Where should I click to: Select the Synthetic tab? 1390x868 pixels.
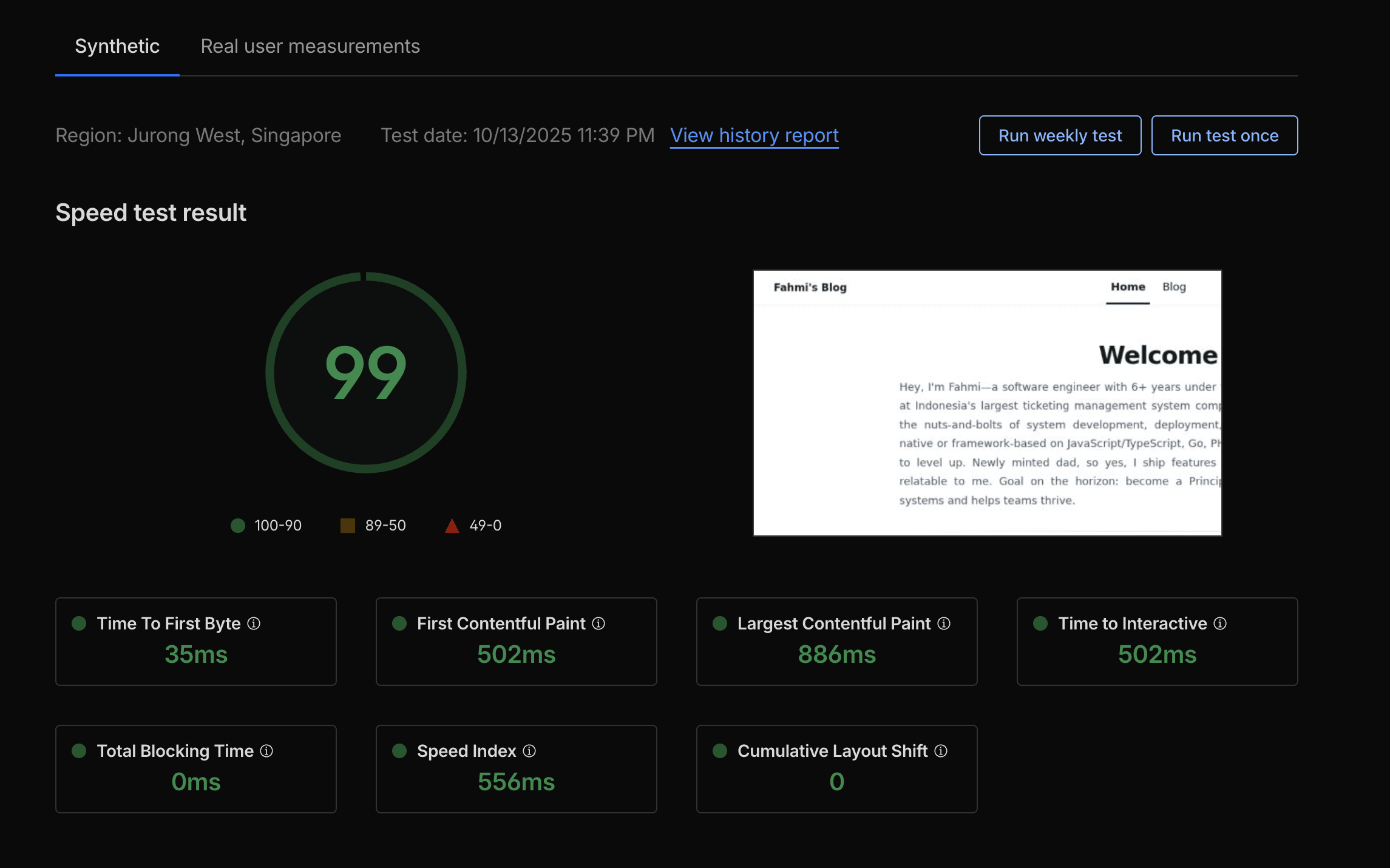point(117,46)
